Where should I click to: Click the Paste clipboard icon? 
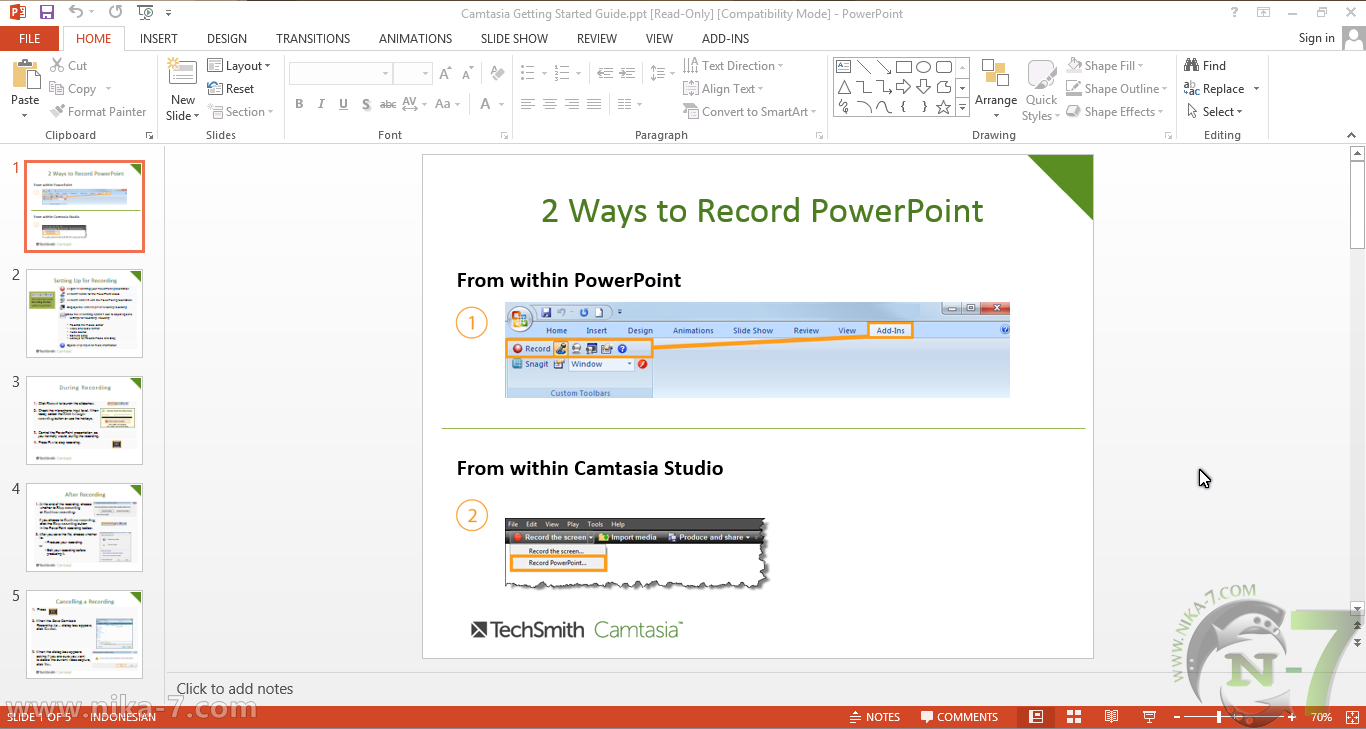(25, 76)
